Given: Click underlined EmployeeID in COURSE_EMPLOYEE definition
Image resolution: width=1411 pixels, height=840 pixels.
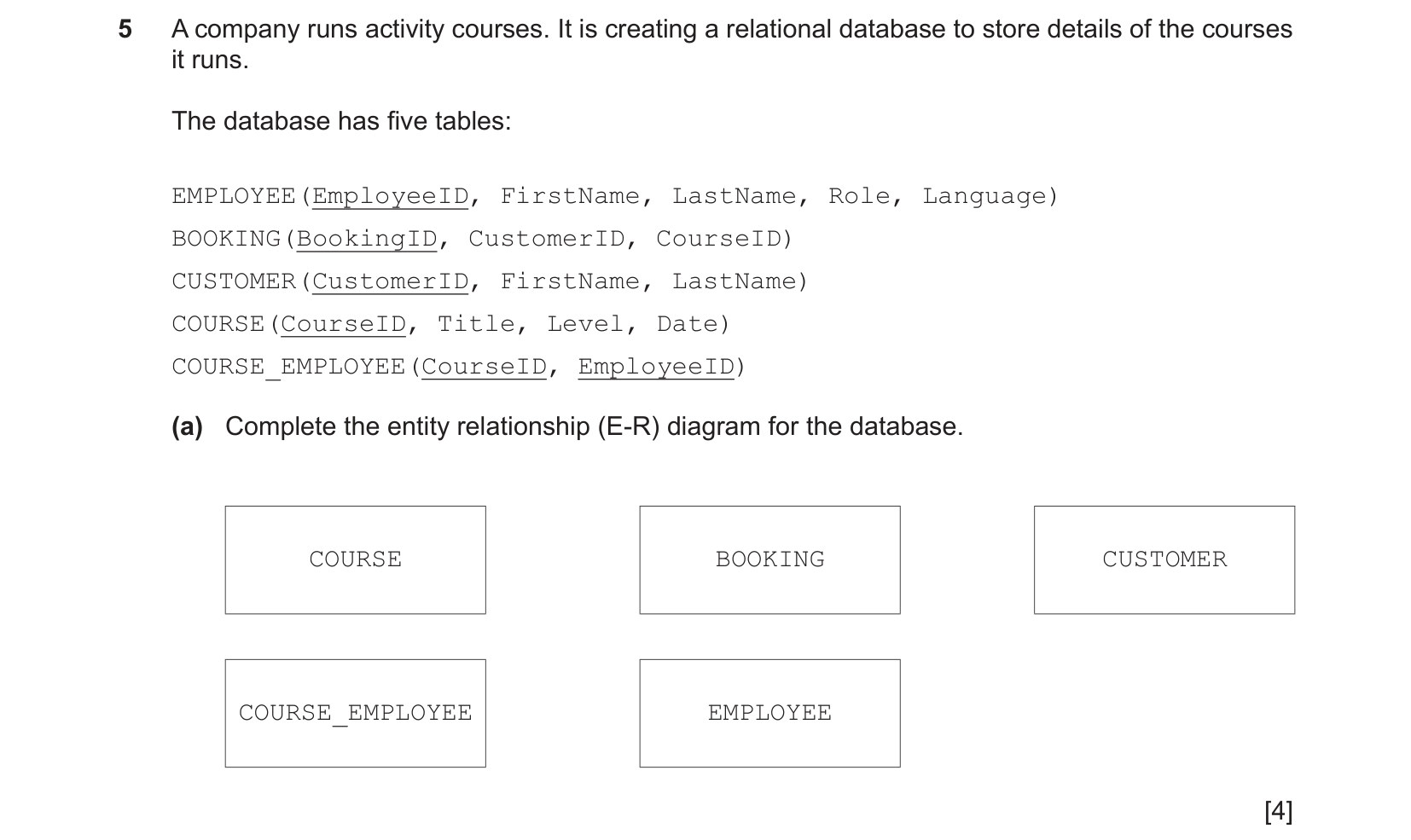Looking at the screenshot, I should [x=656, y=368].
